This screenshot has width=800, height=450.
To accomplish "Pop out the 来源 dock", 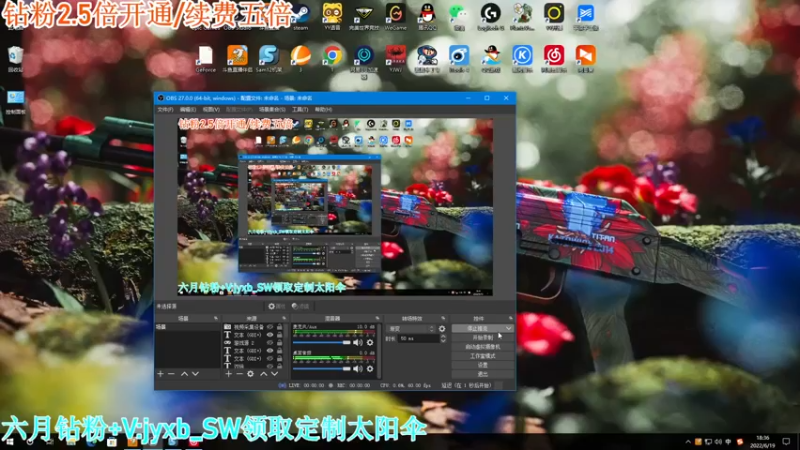I will (x=284, y=318).
